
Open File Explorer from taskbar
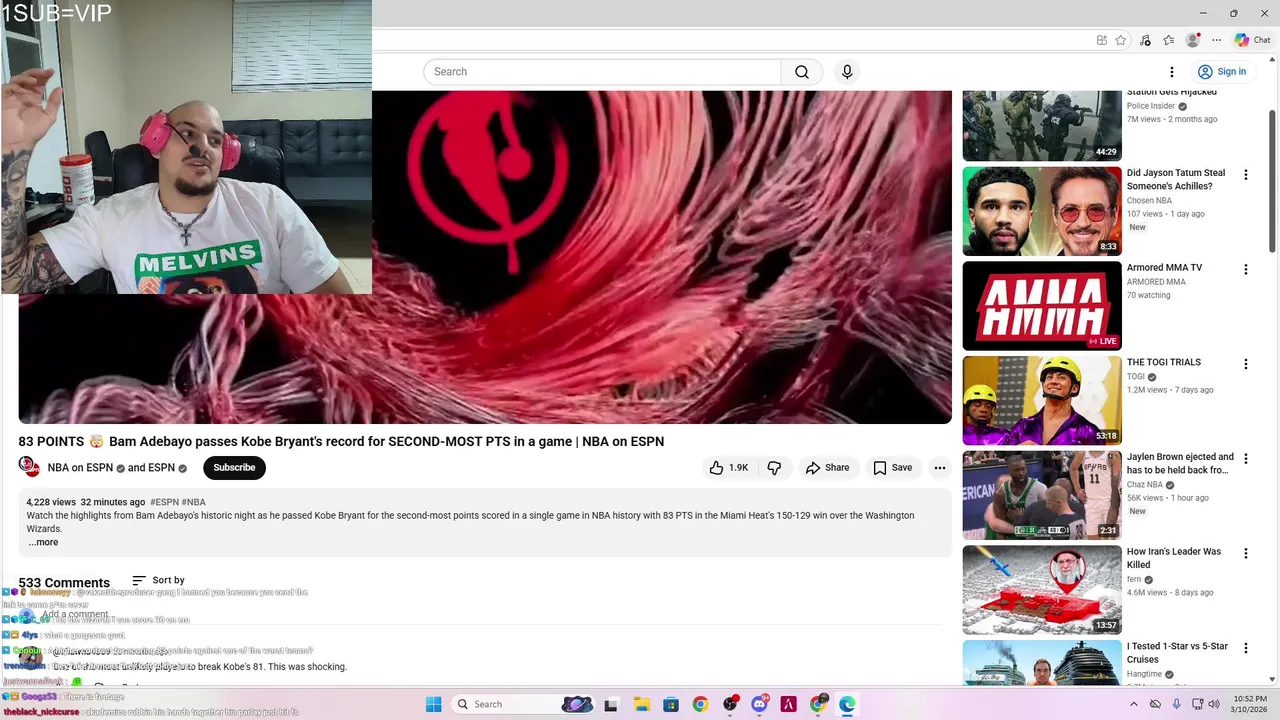click(x=641, y=704)
